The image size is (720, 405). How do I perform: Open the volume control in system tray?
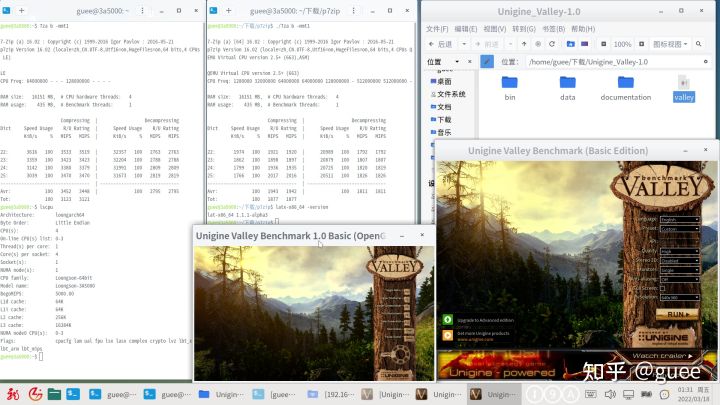(610, 394)
